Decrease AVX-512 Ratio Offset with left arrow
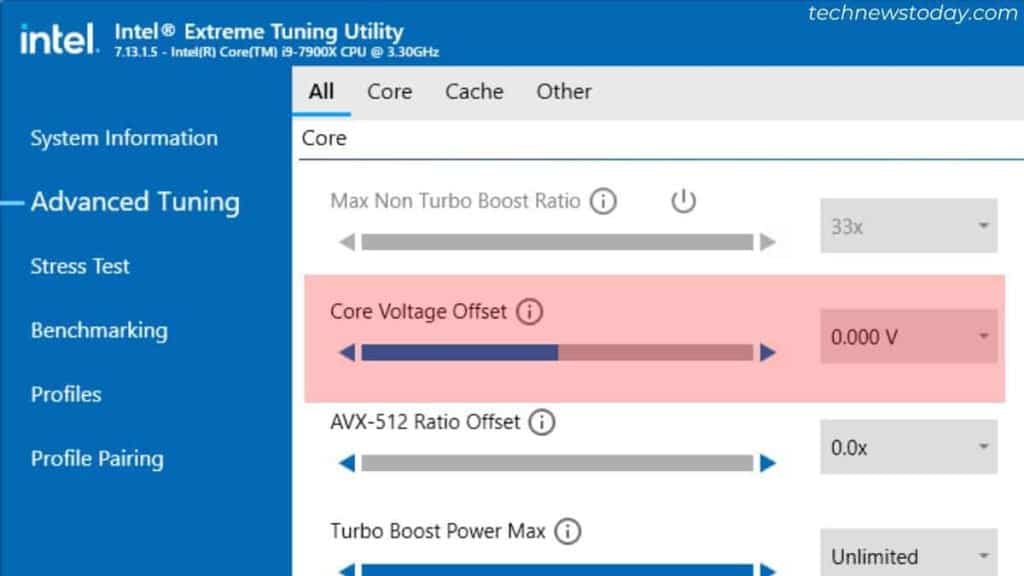The height and width of the screenshot is (576, 1024). point(347,463)
